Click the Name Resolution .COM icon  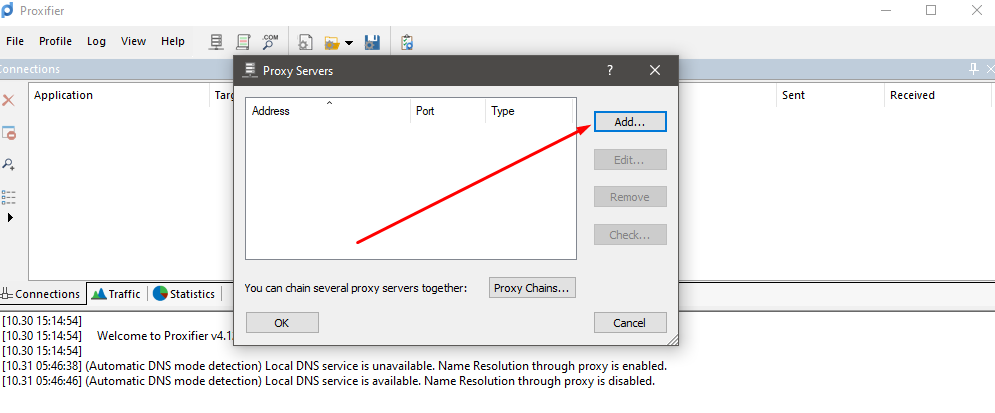coord(270,42)
